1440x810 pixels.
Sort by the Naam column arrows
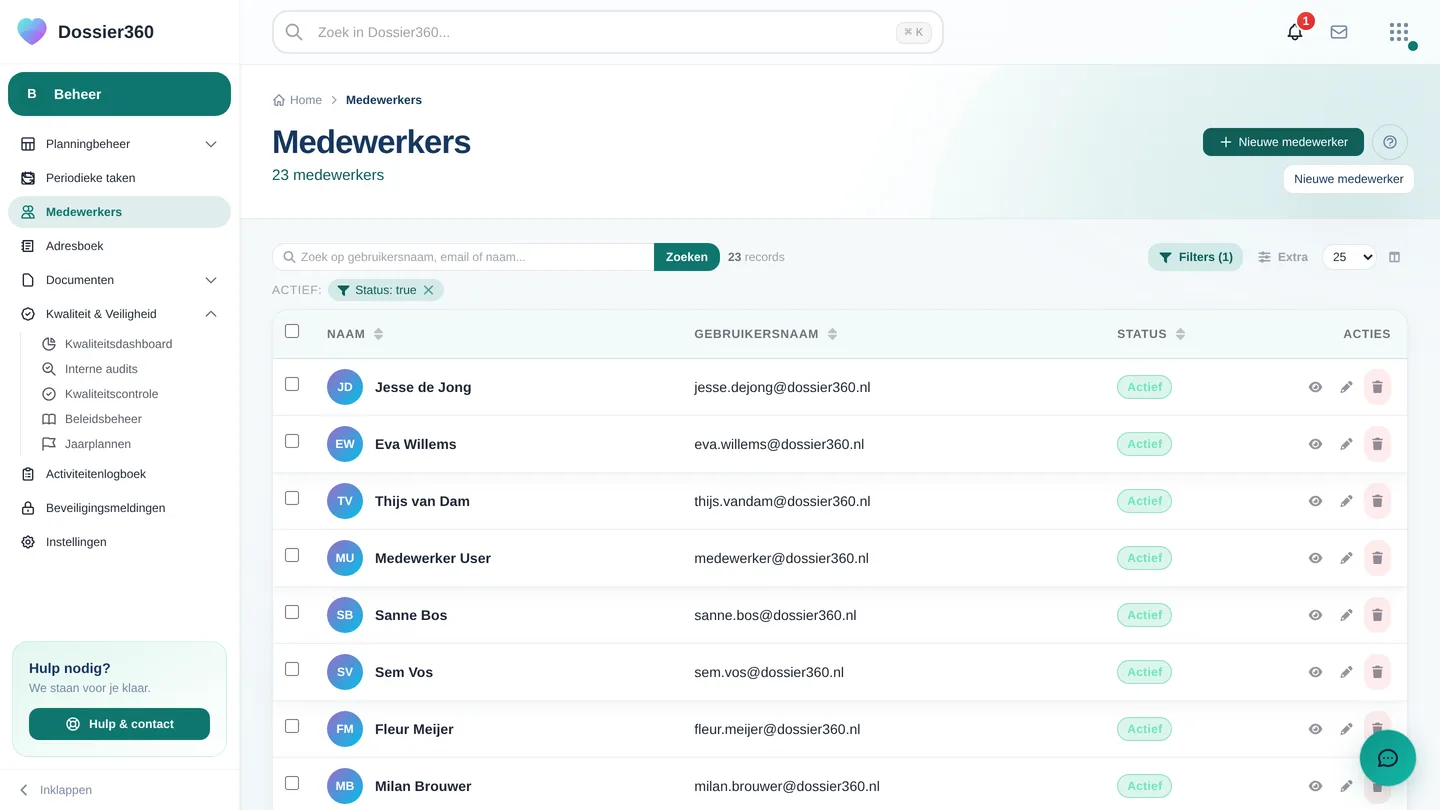click(379, 334)
